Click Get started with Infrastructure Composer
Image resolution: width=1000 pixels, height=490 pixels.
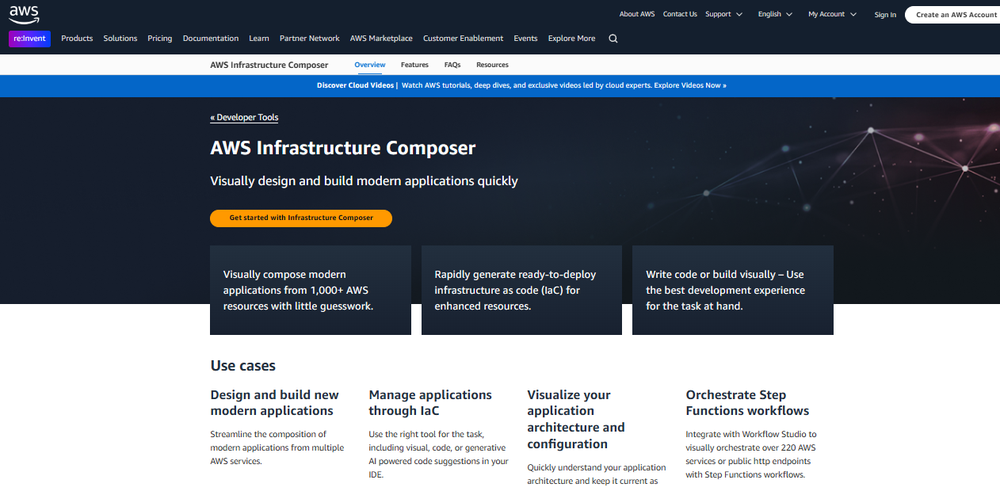coord(301,218)
